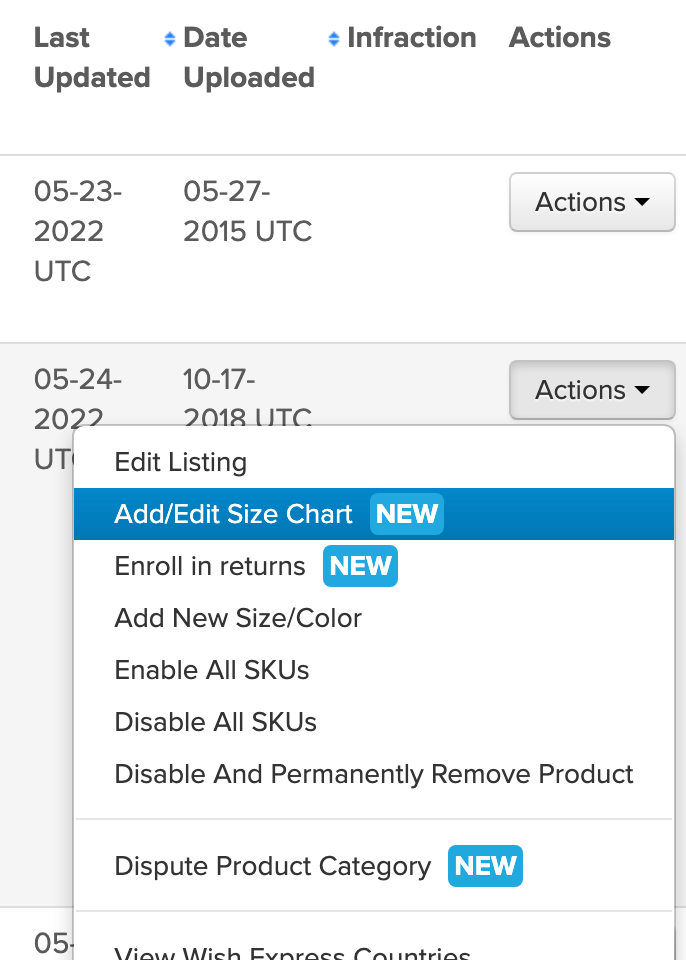Click the NEW badge beside Enroll in returns

click(x=360, y=566)
